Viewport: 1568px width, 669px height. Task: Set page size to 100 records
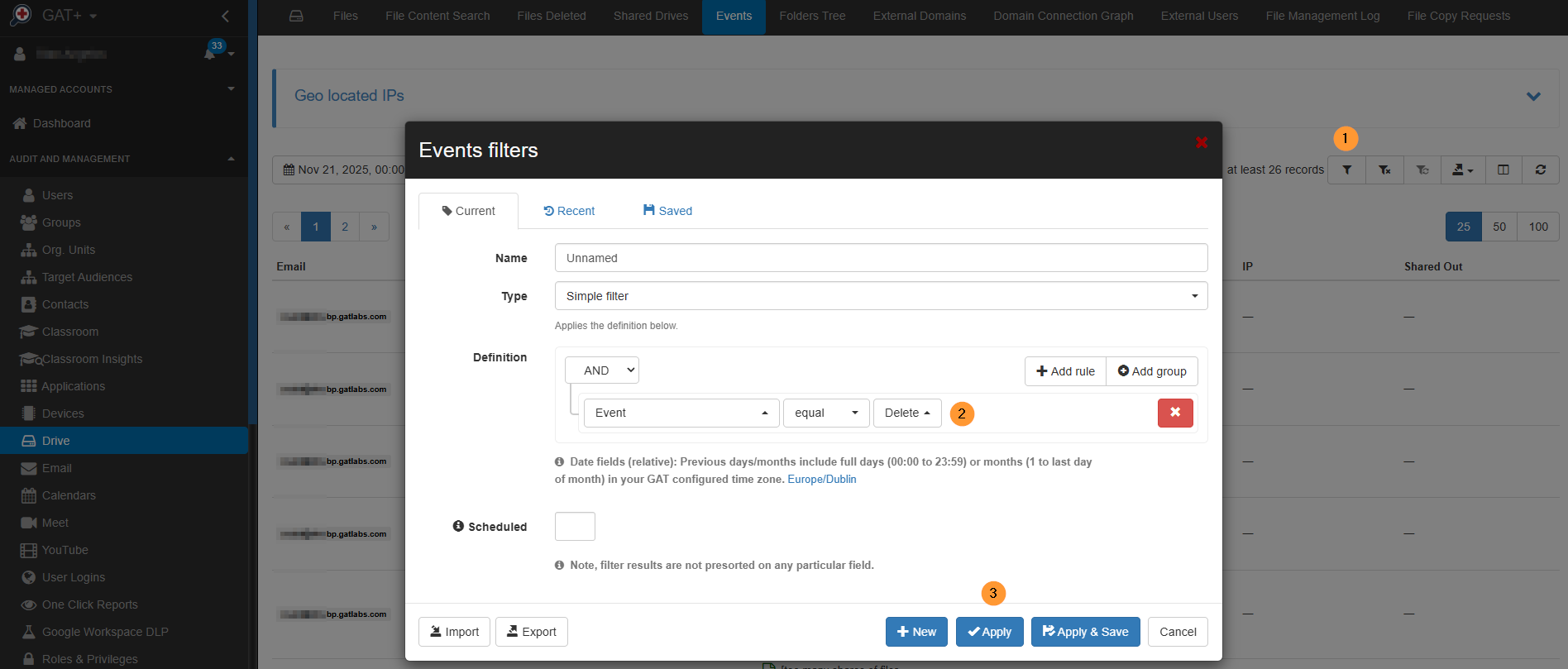[1537, 227]
